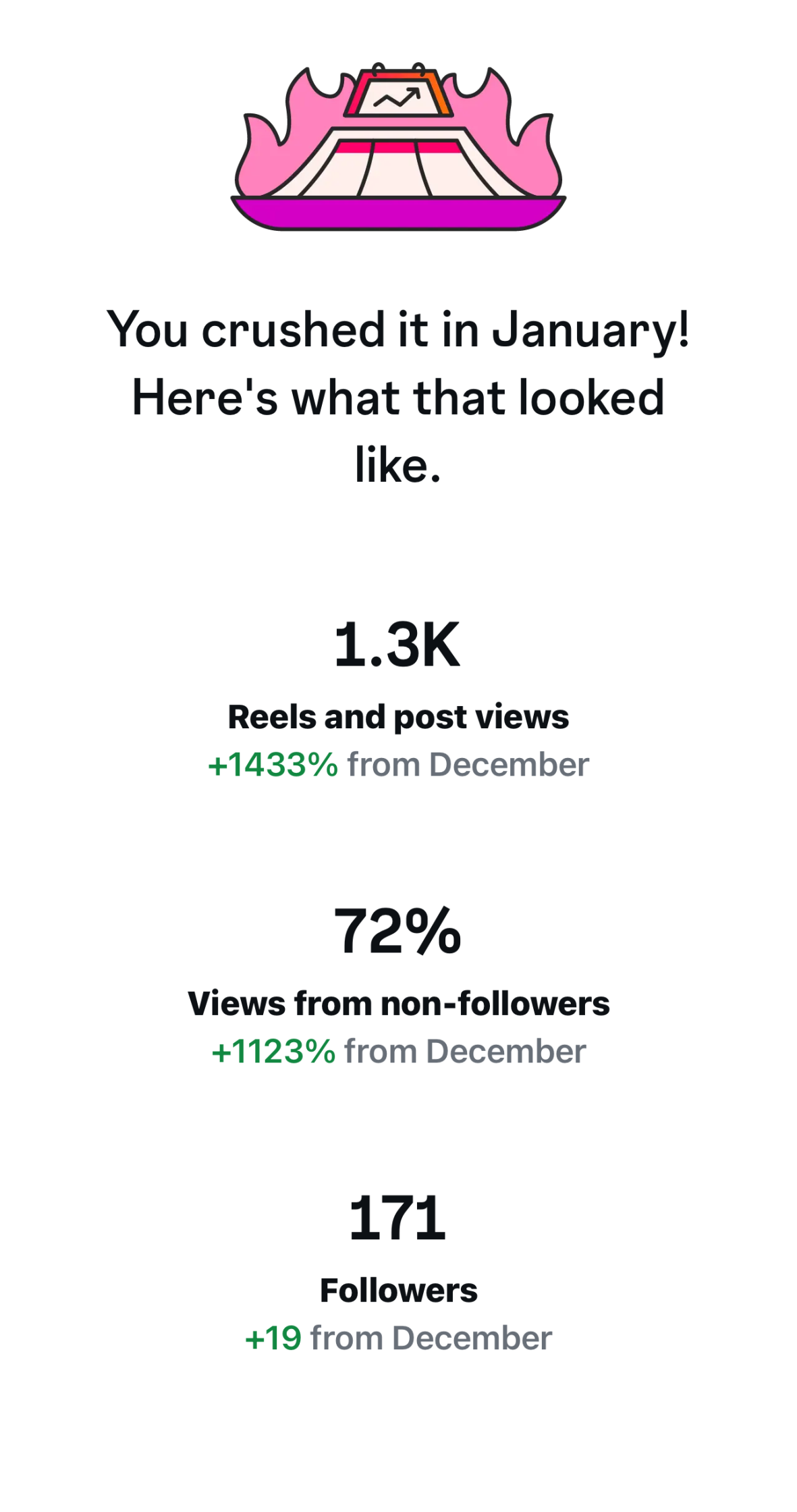
Task: Open the 'Views from non-followers' stat
Action: [398, 1003]
